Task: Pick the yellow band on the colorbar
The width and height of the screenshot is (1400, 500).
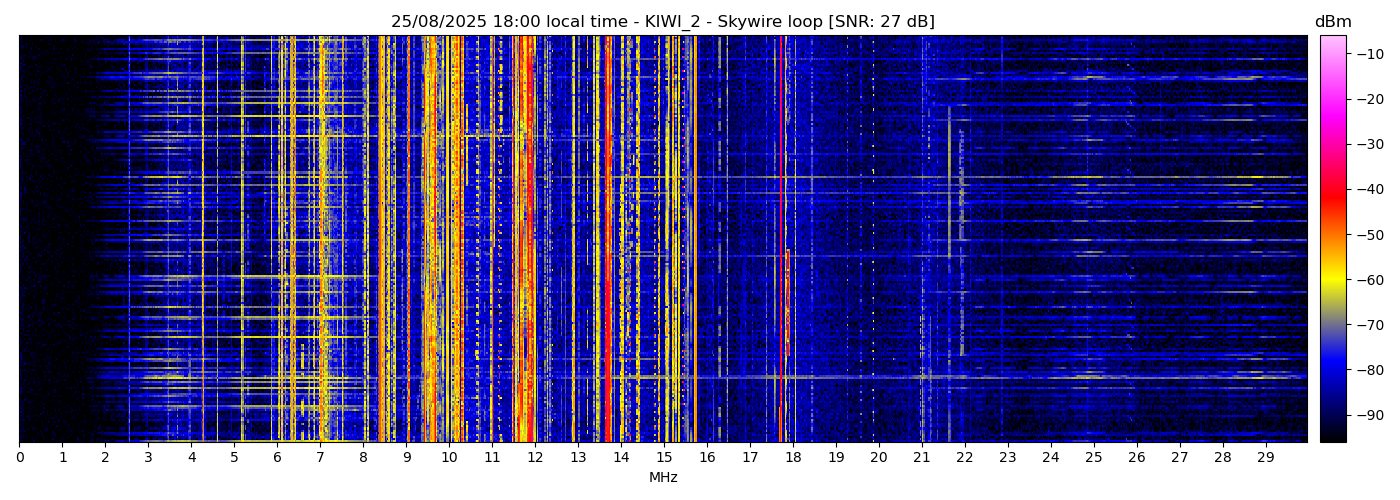Action: tap(1332, 282)
